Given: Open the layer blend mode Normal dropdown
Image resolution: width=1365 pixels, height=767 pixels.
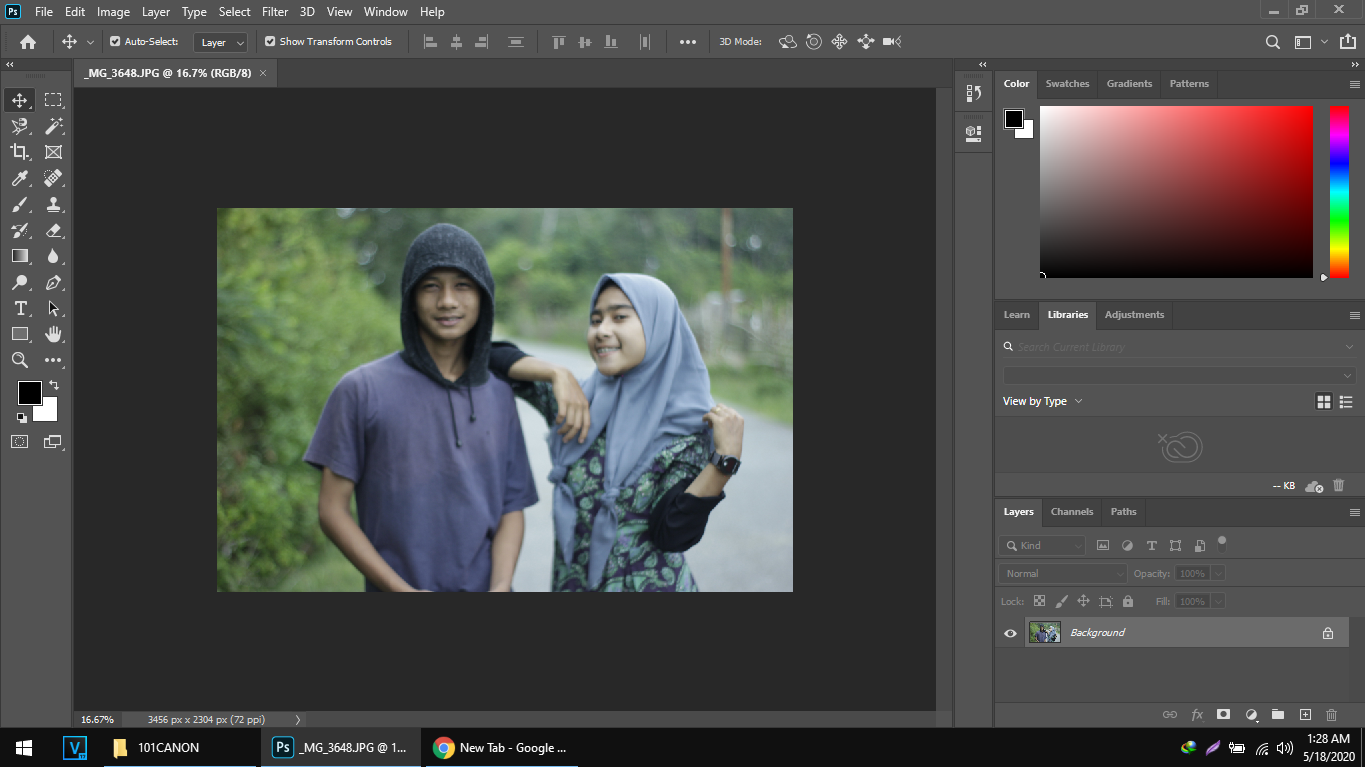Looking at the screenshot, I should [x=1063, y=574].
